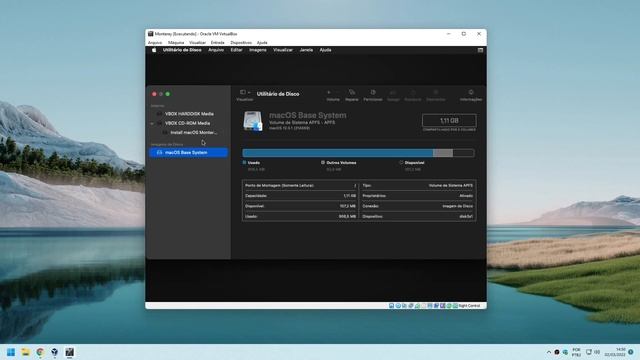Click the Dispositivo table row

pyautogui.click(x=418, y=216)
